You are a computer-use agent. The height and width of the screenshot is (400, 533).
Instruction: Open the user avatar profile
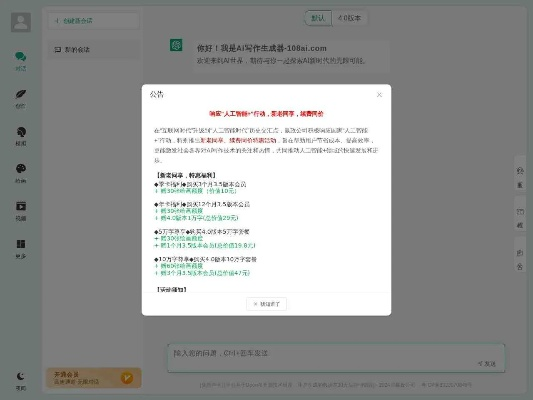click(x=21, y=22)
